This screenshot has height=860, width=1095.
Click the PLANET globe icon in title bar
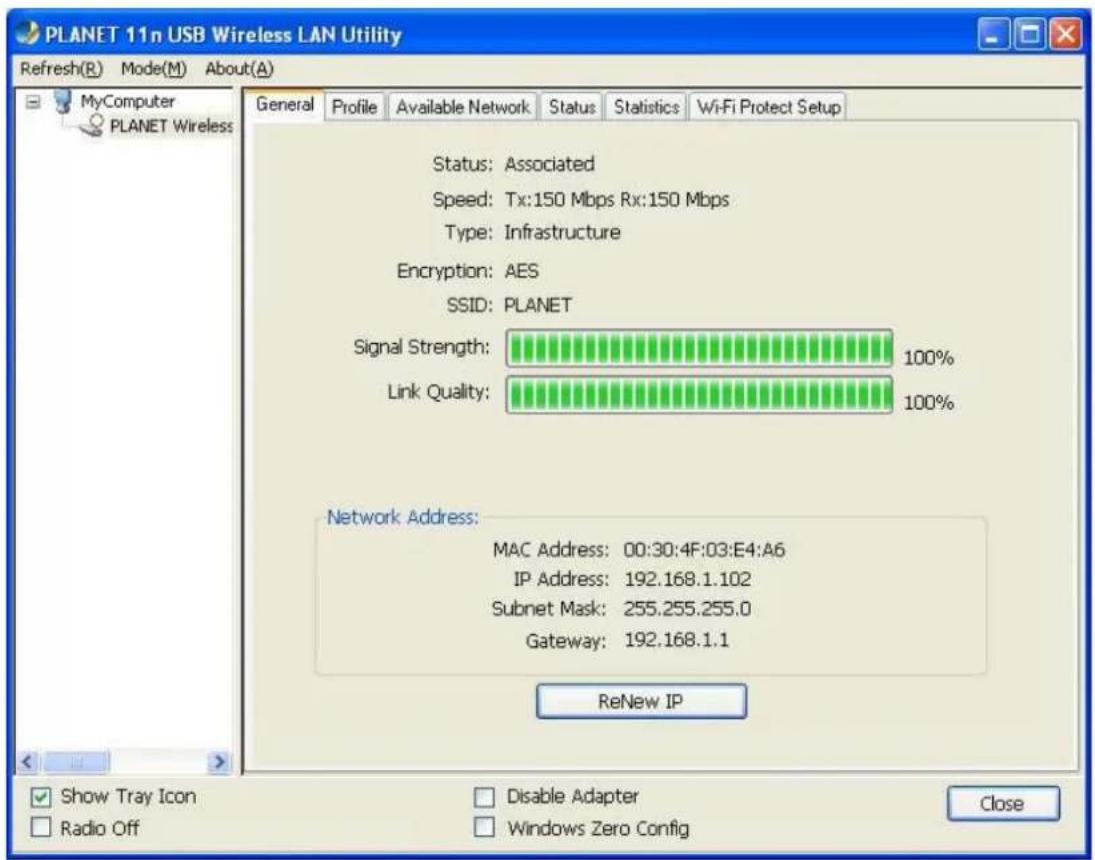pos(29,35)
